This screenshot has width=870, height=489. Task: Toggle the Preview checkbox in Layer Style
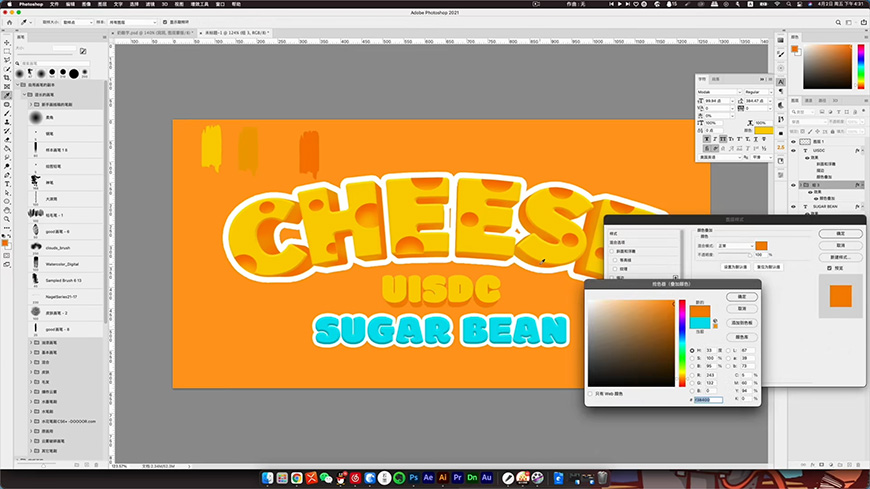(x=827, y=267)
